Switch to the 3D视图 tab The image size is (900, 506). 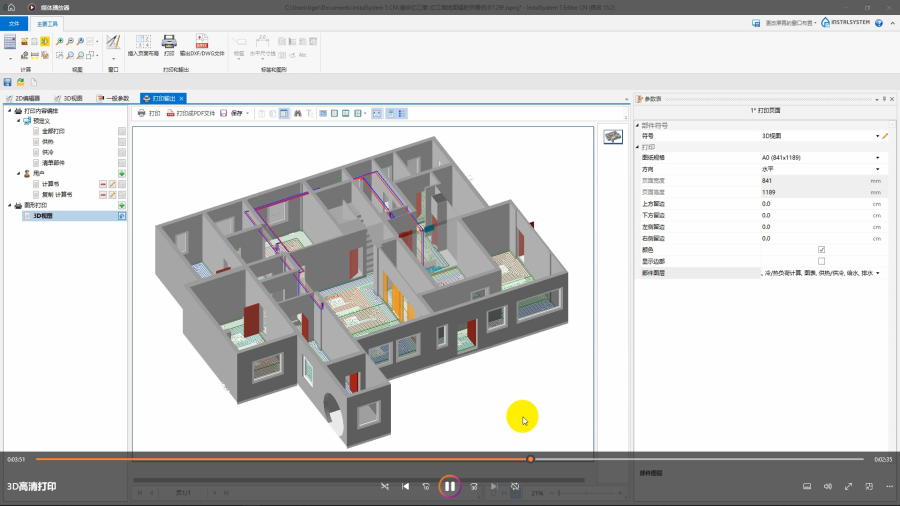coord(68,98)
